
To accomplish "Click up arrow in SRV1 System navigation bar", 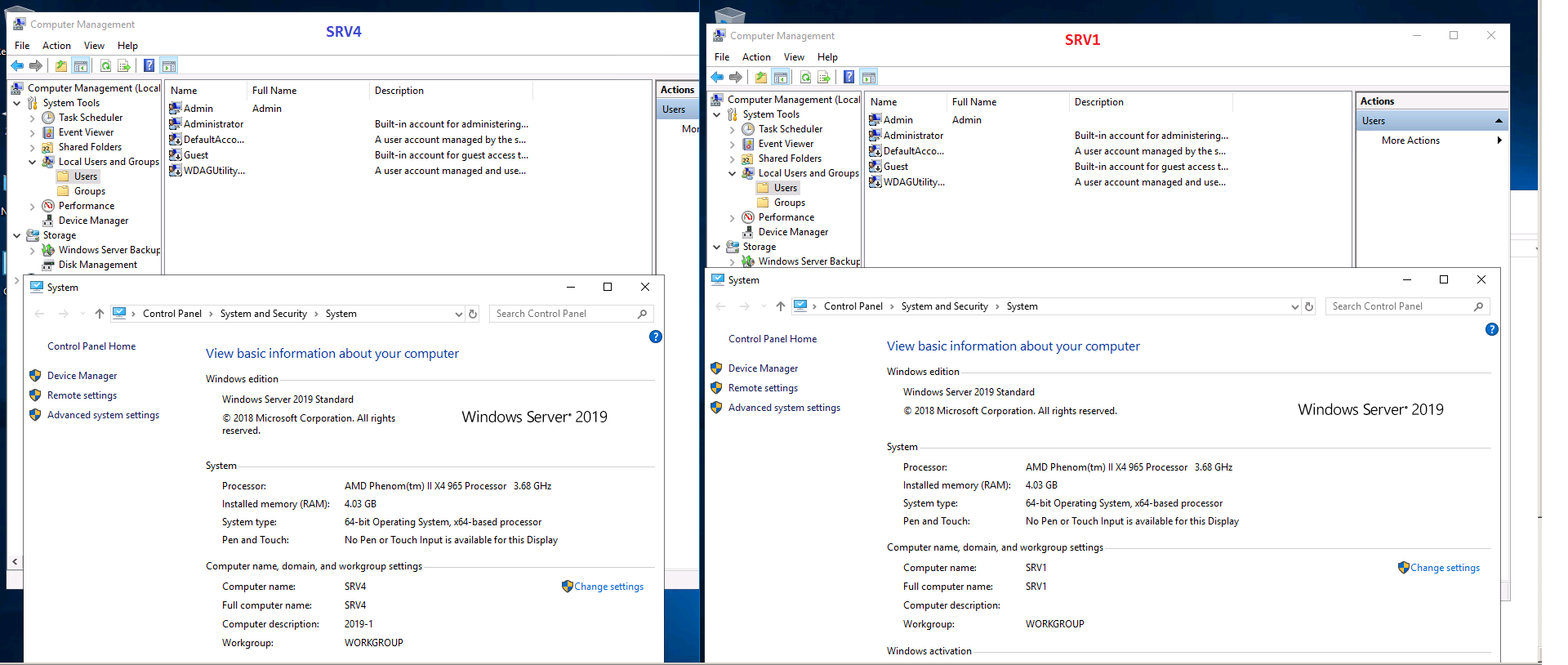I will tap(780, 306).
